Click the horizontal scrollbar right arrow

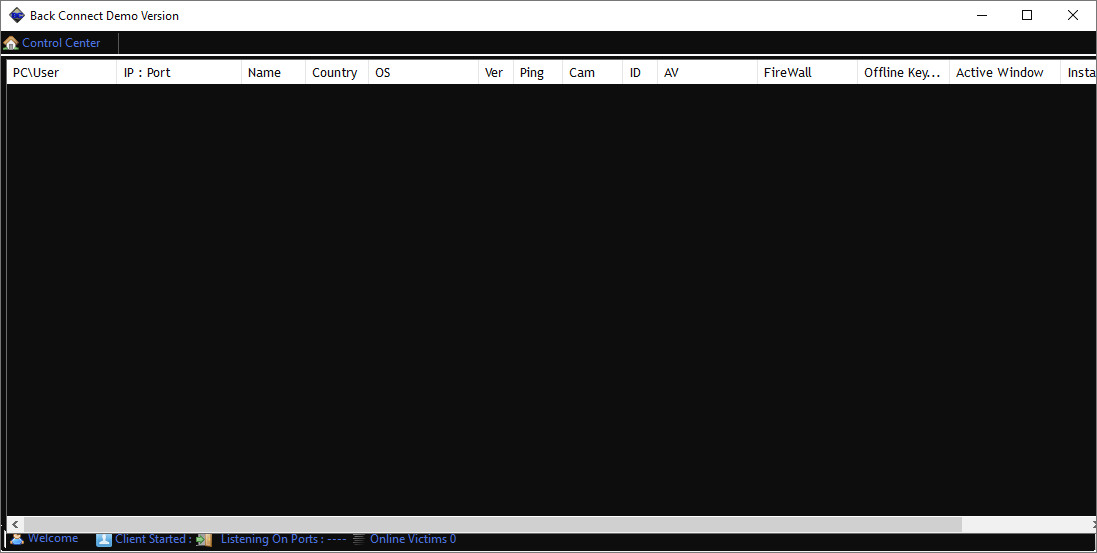1088,524
